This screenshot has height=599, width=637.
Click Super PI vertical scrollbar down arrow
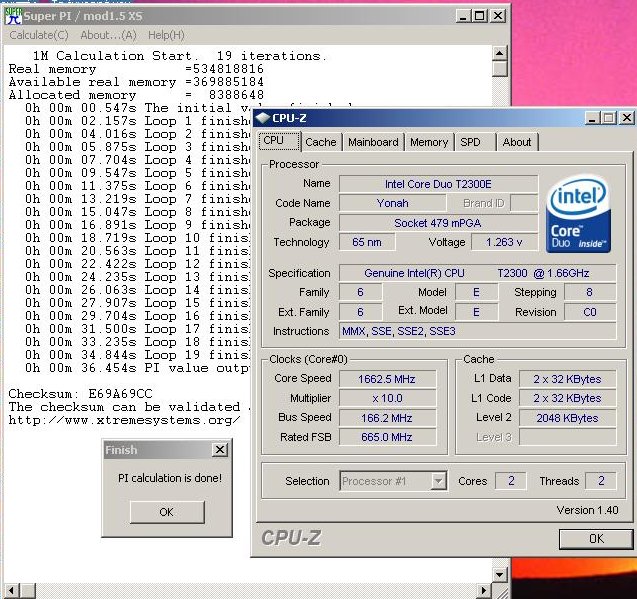(x=499, y=575)
